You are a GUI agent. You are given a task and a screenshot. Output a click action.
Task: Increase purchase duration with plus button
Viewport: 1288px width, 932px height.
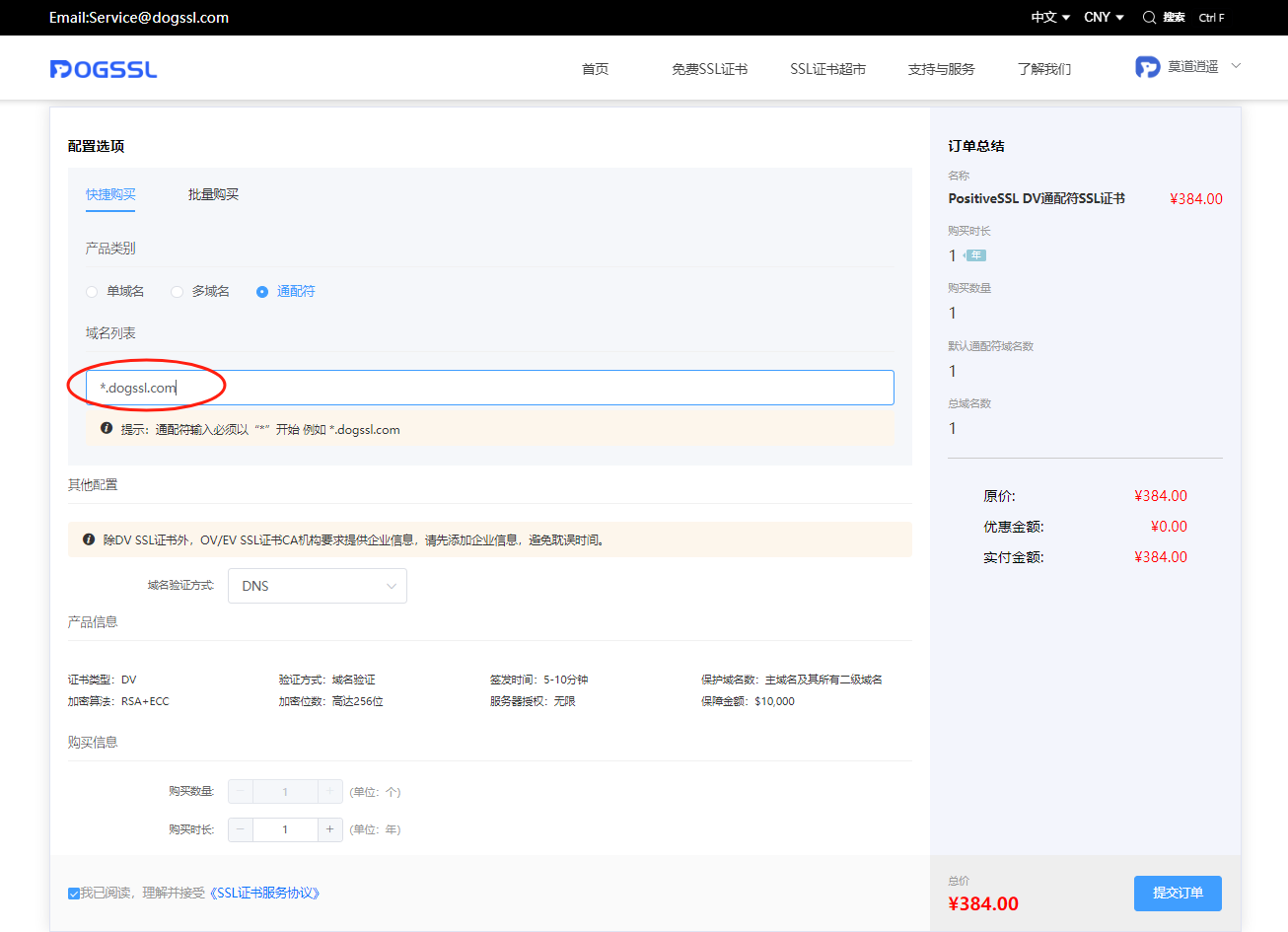(330, 829)
